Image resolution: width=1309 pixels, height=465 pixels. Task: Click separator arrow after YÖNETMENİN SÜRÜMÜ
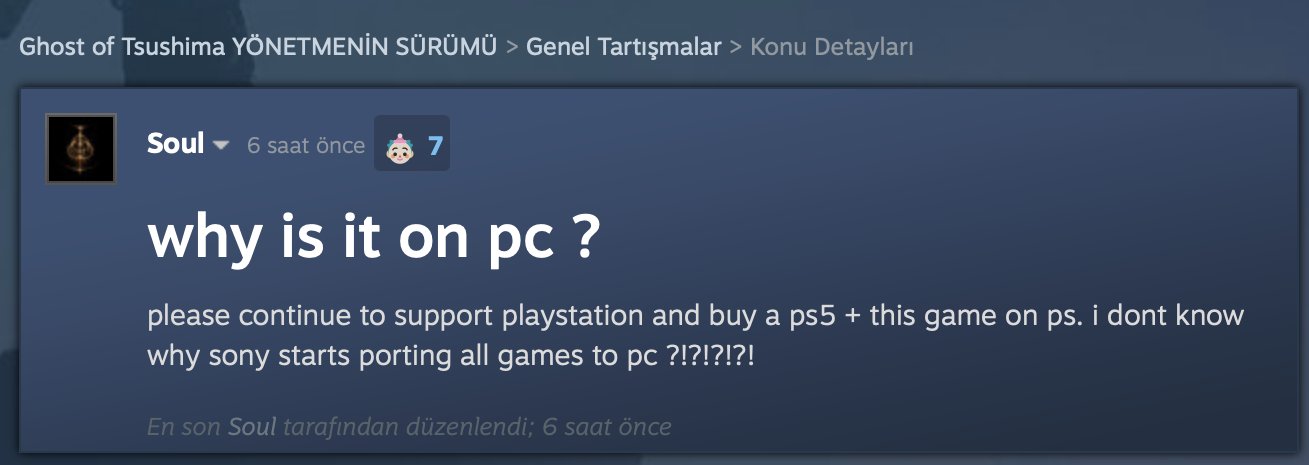pyautogui.click(x=511, y=47)
